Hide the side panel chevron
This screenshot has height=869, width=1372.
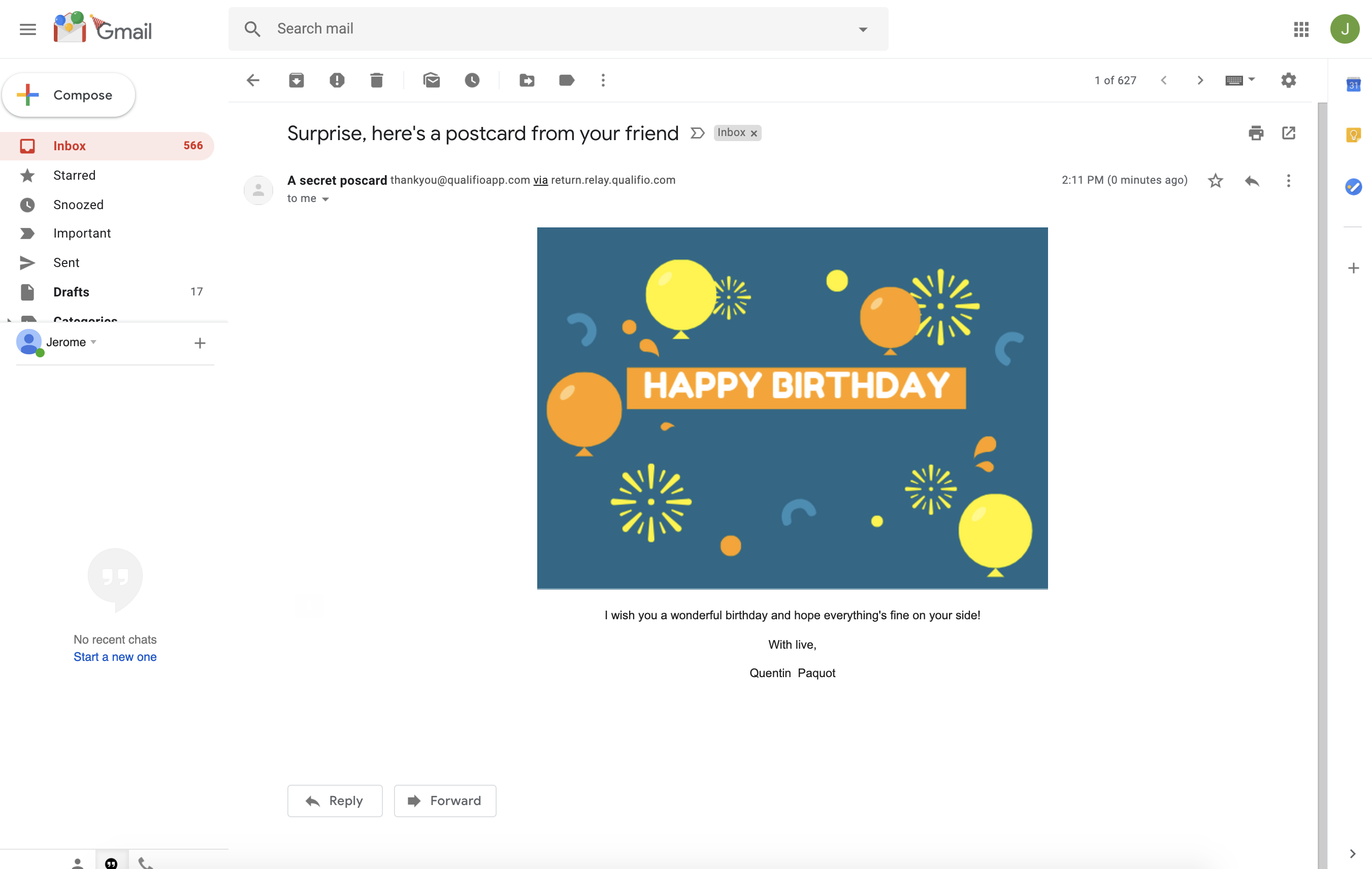click(x=1353, y=854)
